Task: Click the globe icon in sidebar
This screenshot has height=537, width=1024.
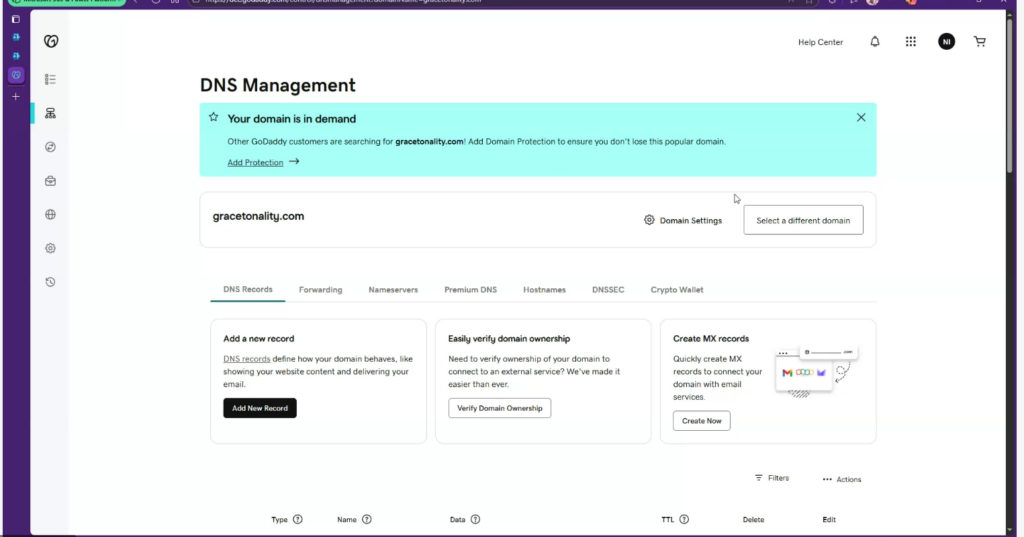Action: [x=50, y=214]
